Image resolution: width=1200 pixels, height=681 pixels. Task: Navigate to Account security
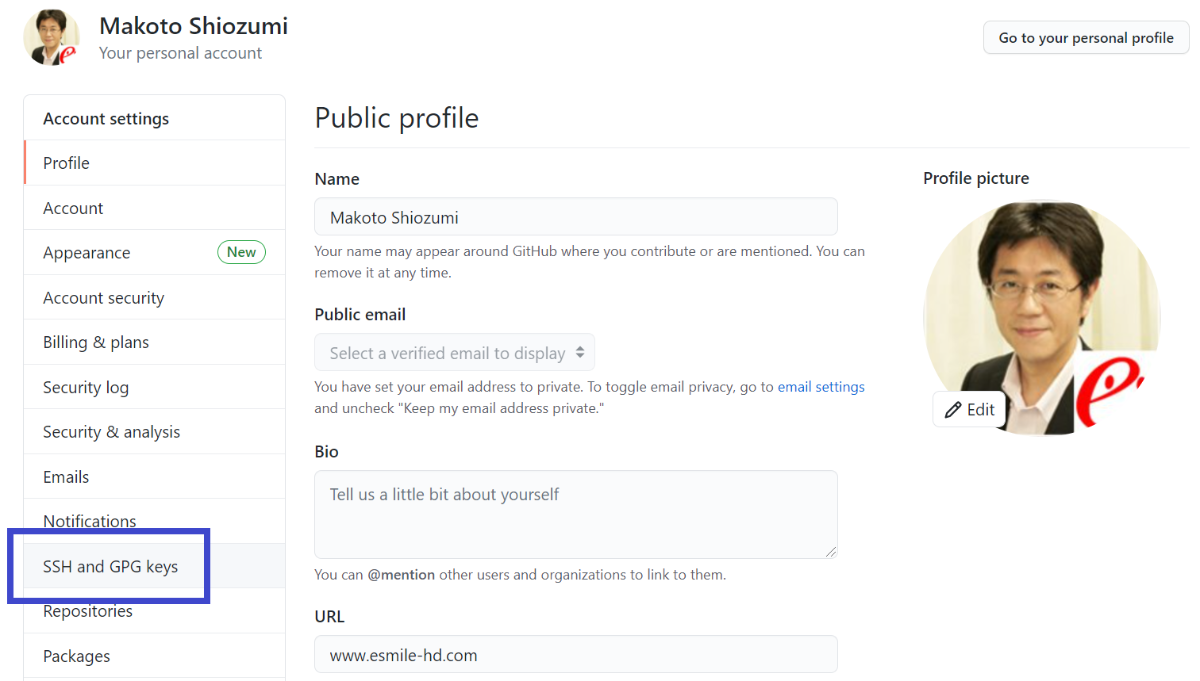(x=155, y=298)
